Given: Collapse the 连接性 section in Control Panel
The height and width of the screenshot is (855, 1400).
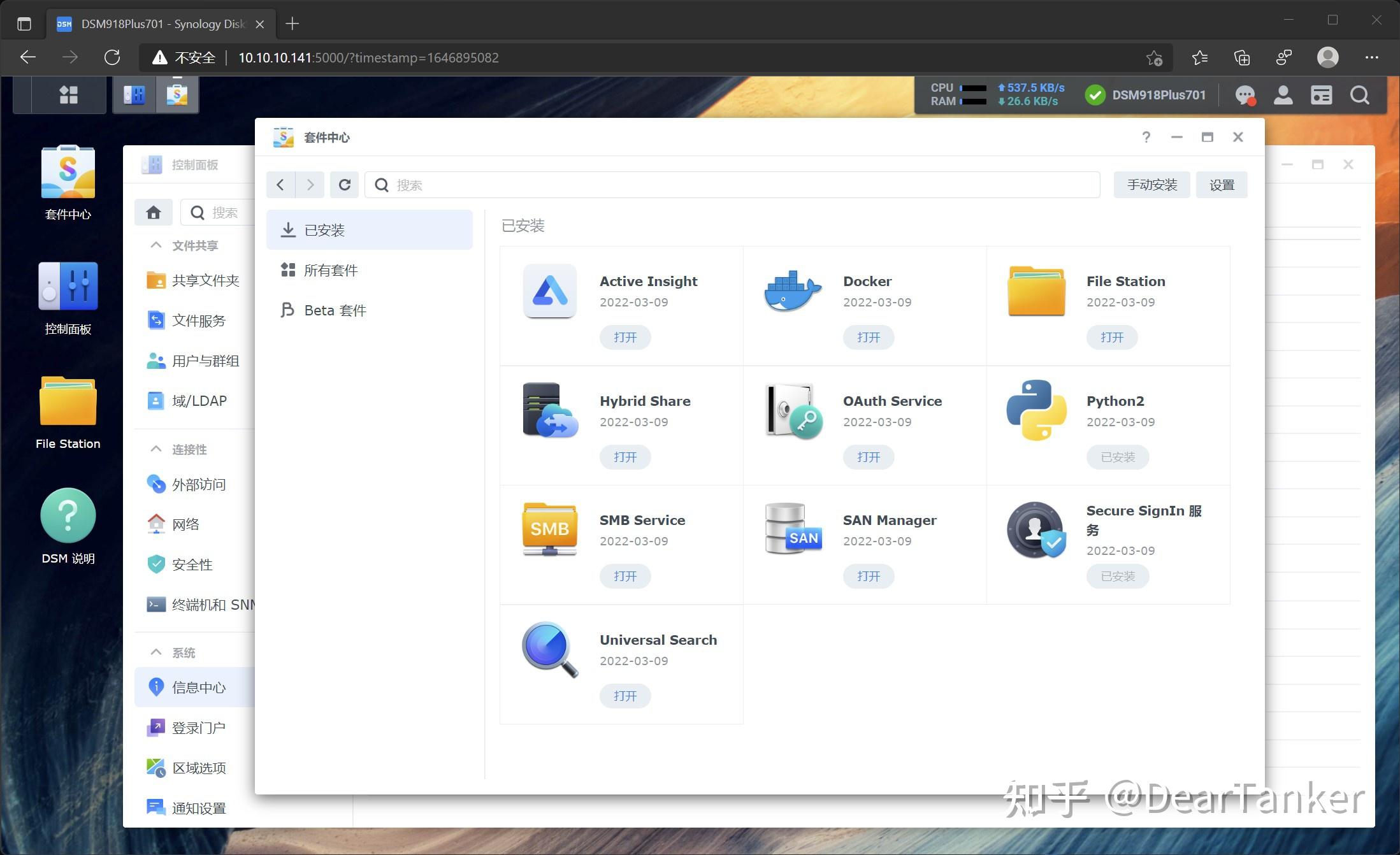Looking at the screenshot, I should [155, 449].
